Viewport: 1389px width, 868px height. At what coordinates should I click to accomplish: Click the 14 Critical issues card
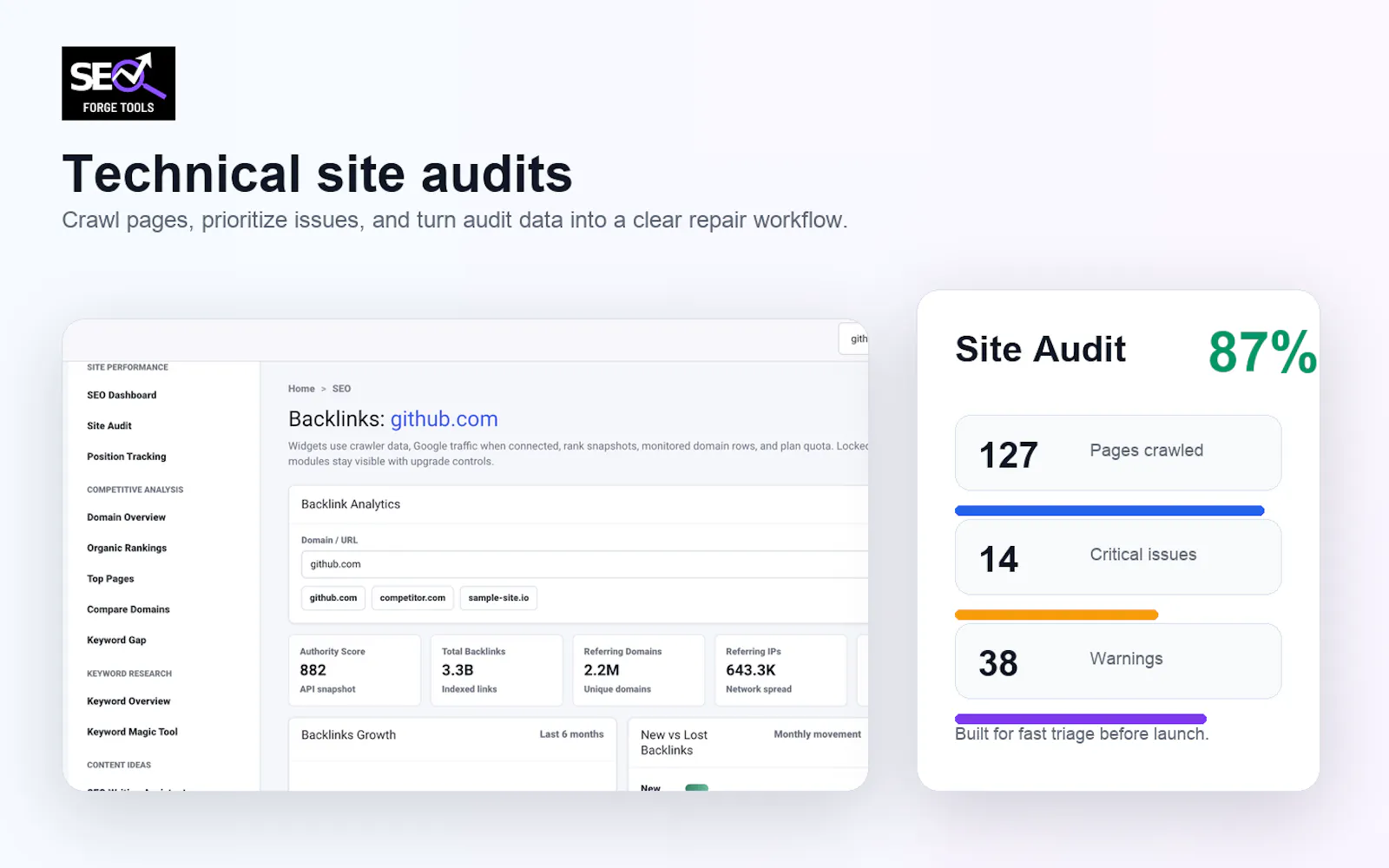[1118, 557]
